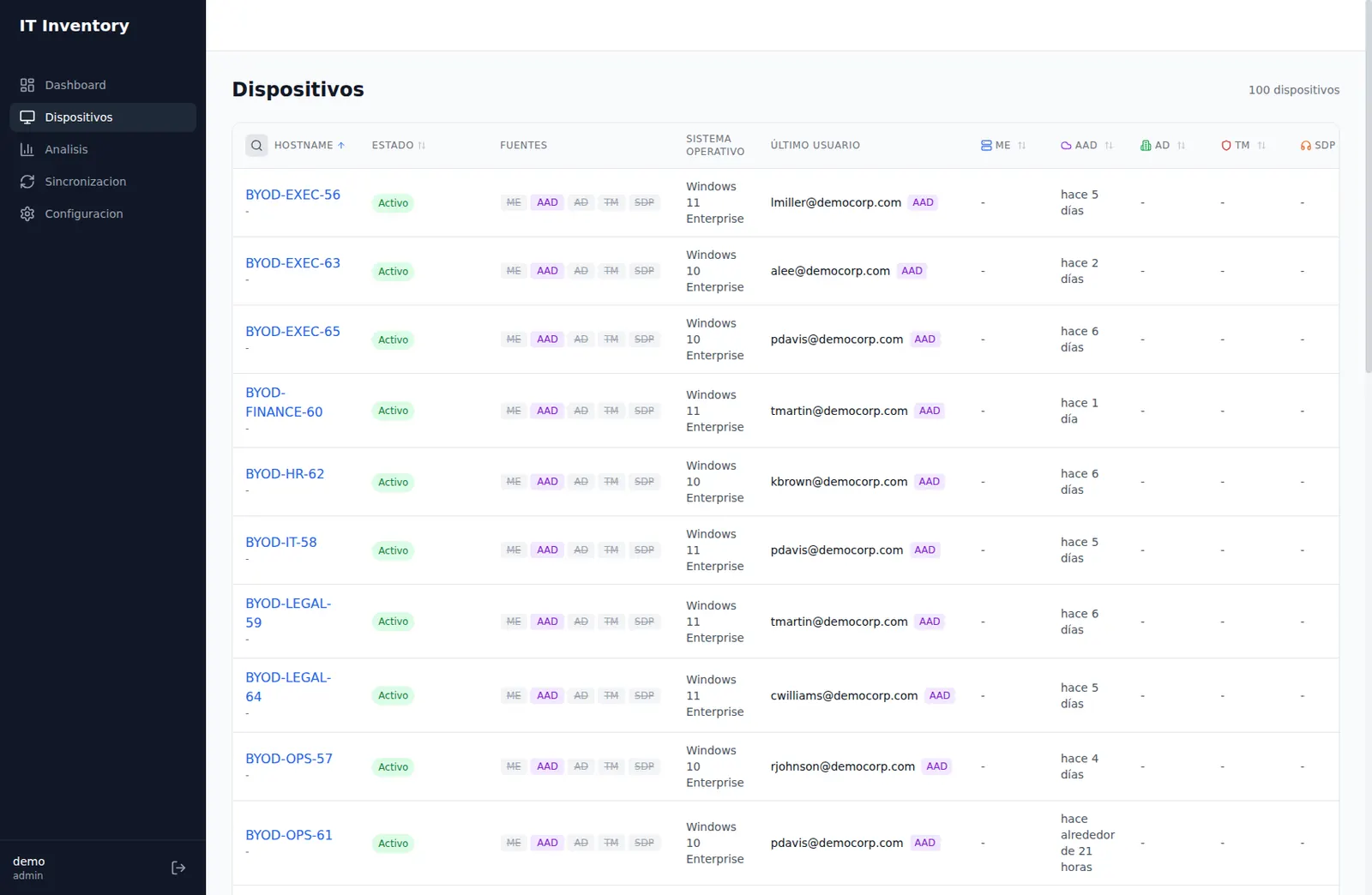This screenshot has width=1372, height=895.
Task: Go to Dashboard menu item
Action: pos(103,85)
